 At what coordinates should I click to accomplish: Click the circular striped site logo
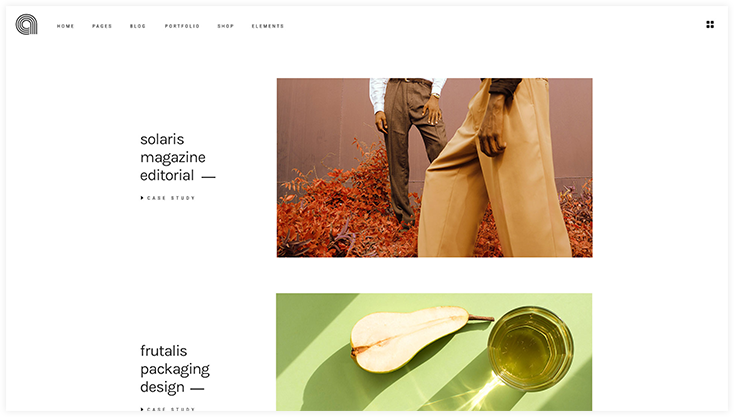(x=26, y=25)
